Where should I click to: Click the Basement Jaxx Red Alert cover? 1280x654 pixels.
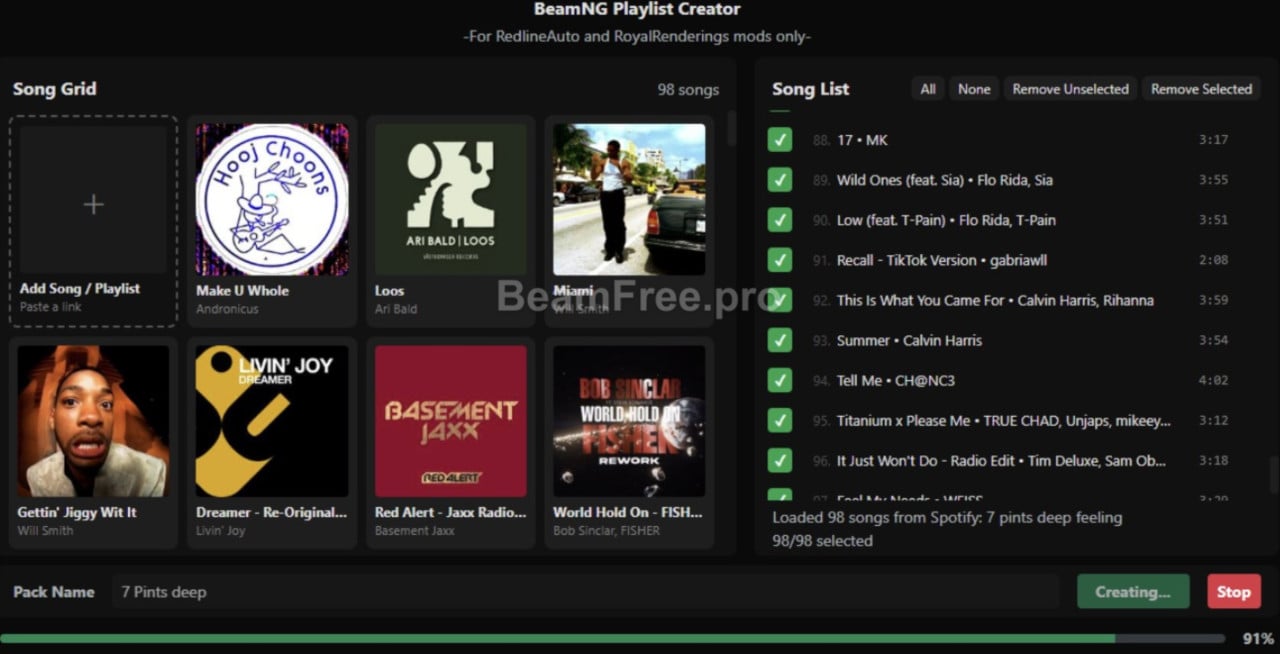450,421
